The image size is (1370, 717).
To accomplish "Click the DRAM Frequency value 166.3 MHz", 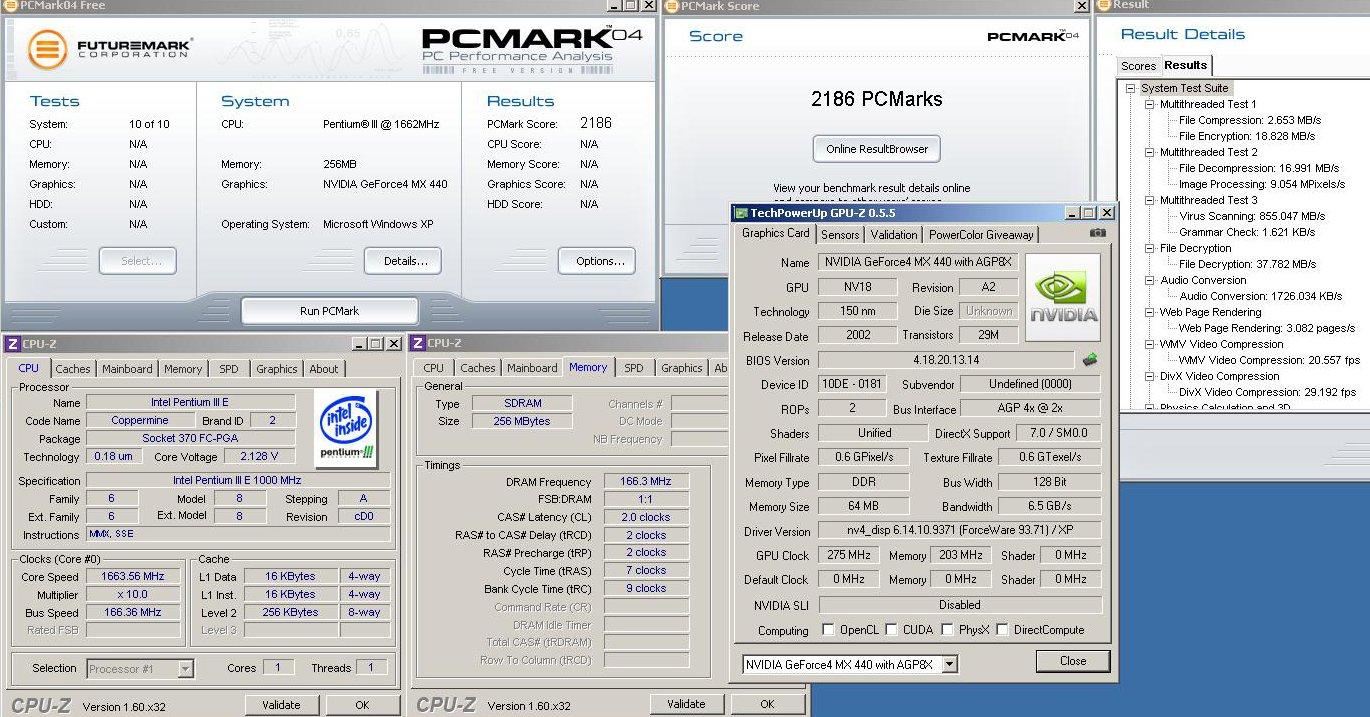I will [646, 481].
